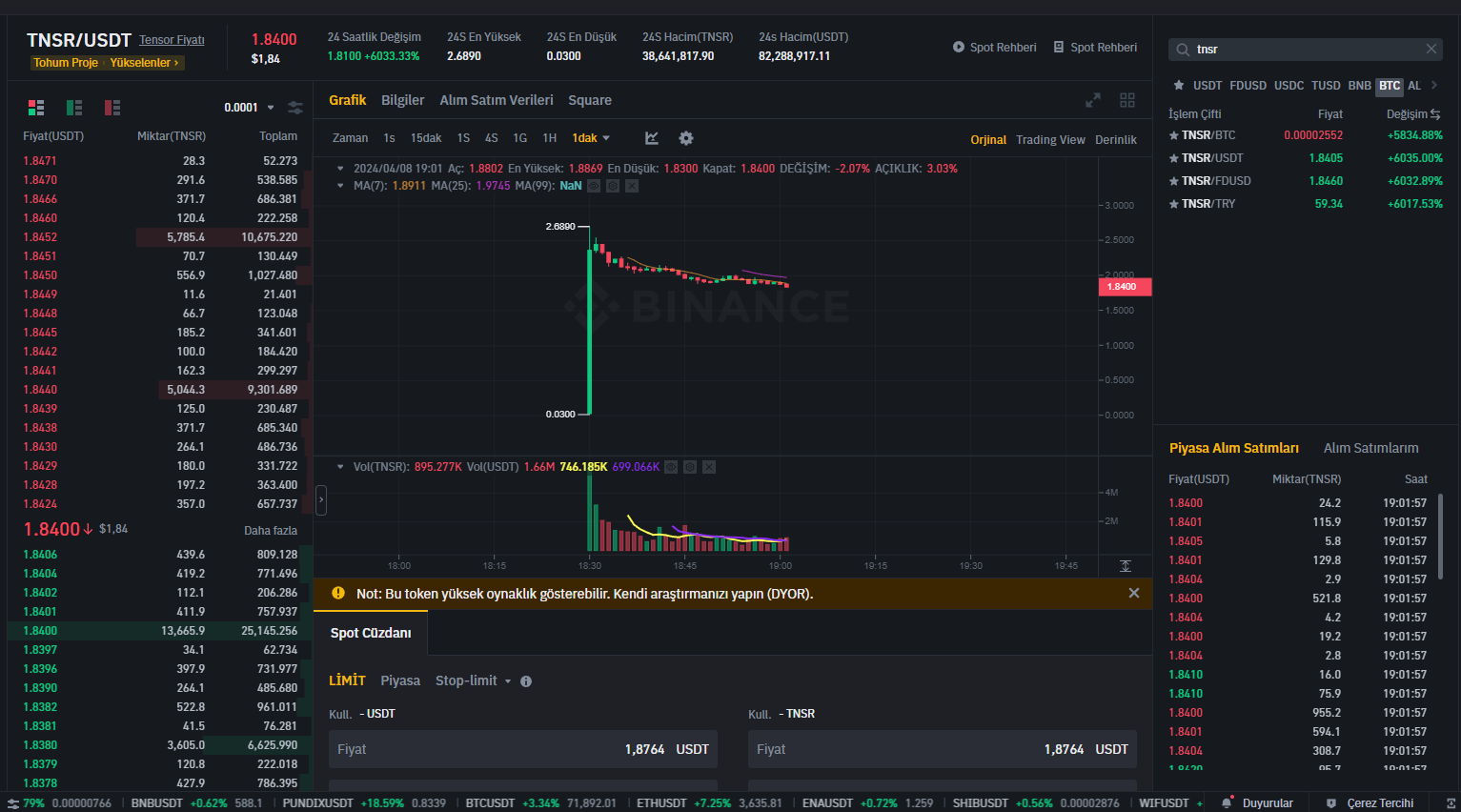Open technical indicators chart icon

tap(652, 138)
